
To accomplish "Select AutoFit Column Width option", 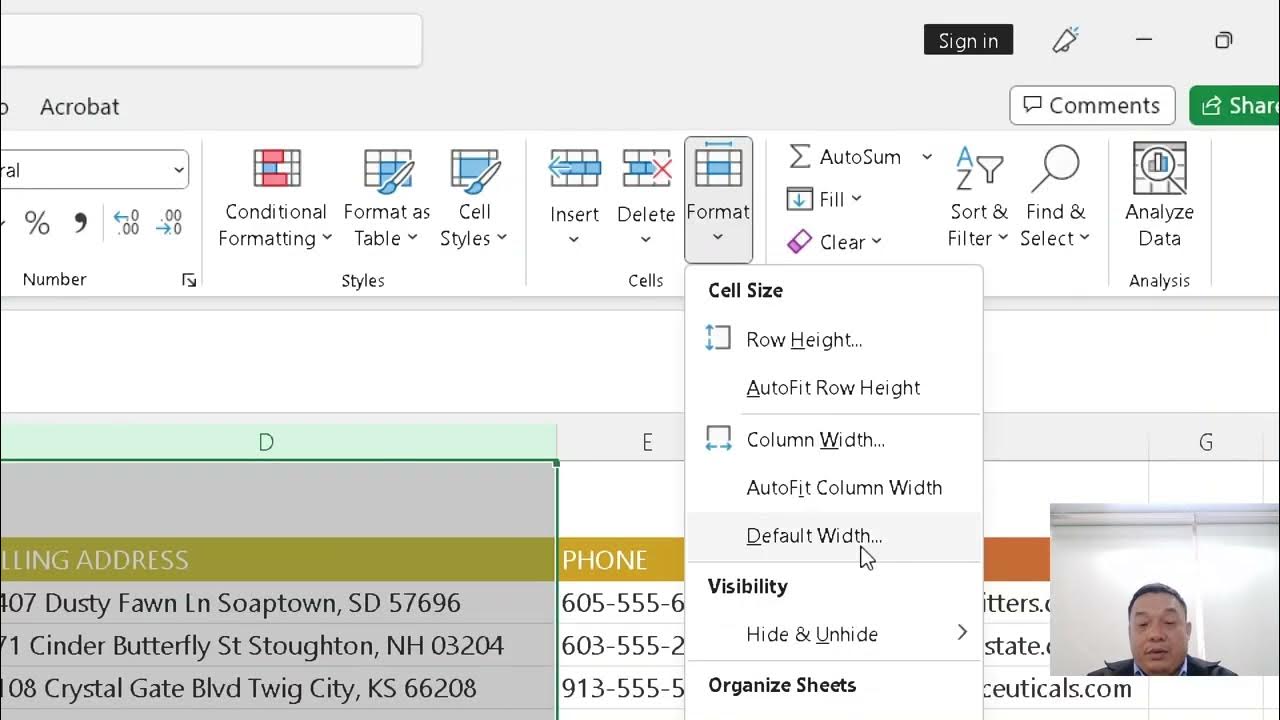I will pyautogui.click(x=843, y=488).
